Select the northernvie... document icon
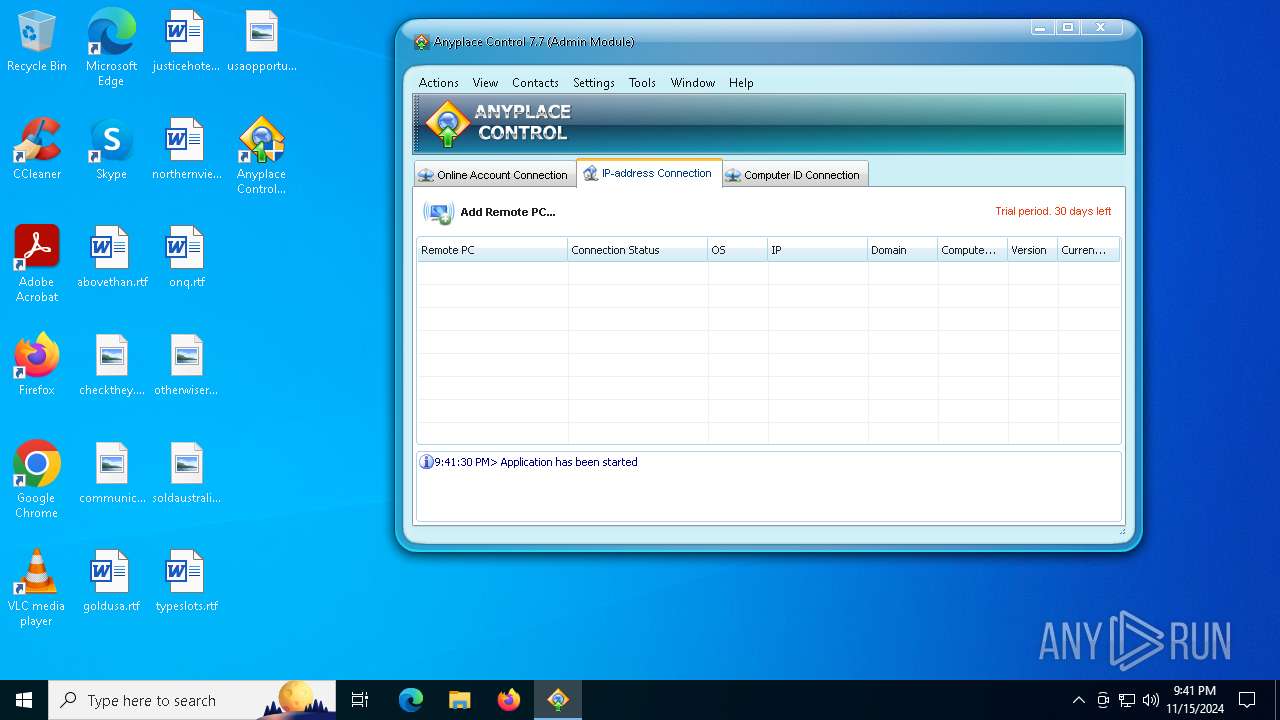 (186, 150)
